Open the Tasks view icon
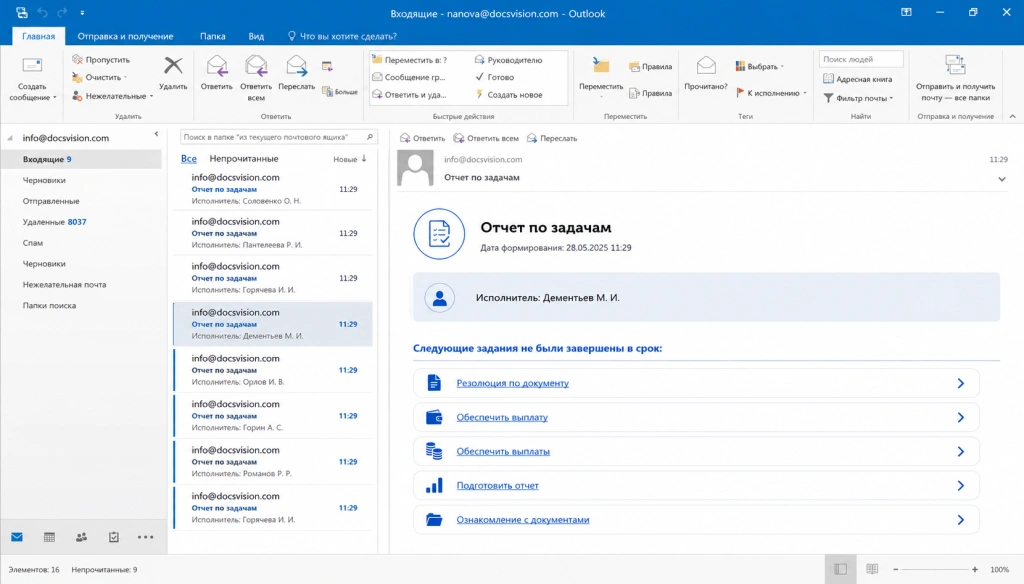 tap(114, 537)
